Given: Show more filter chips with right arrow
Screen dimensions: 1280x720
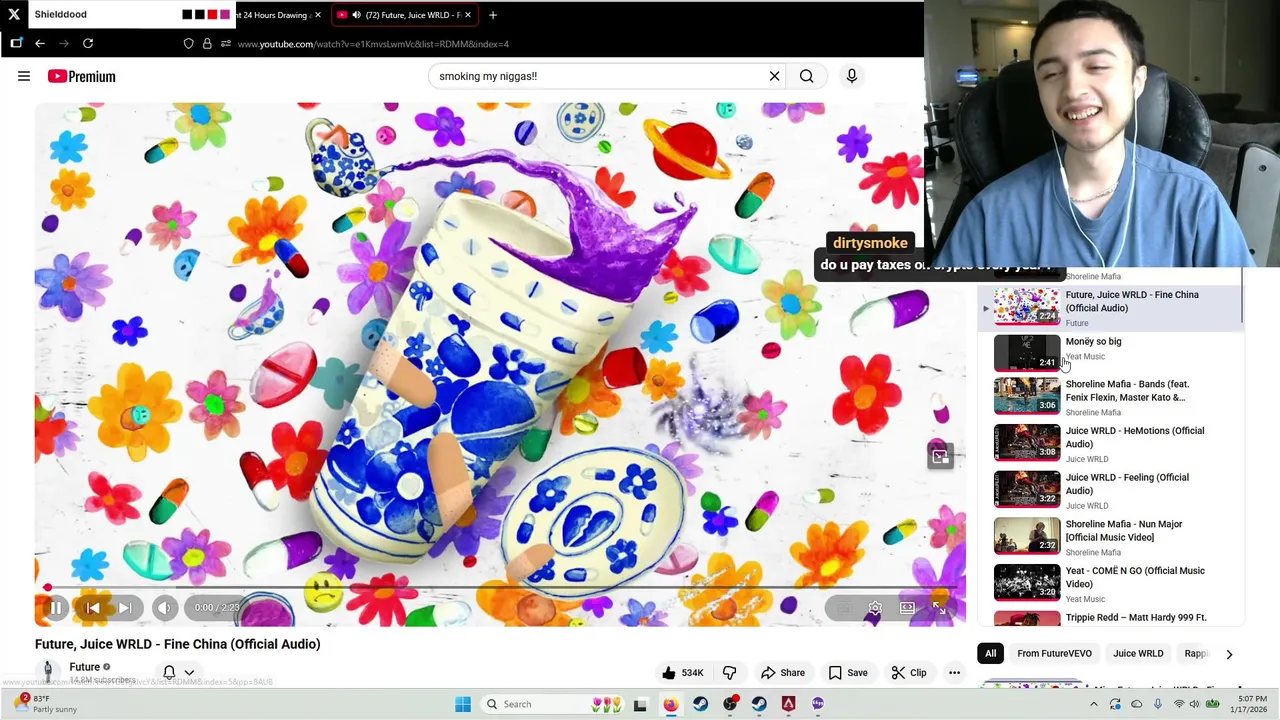Looking at the screenshot, I should tap(1229, 654).
